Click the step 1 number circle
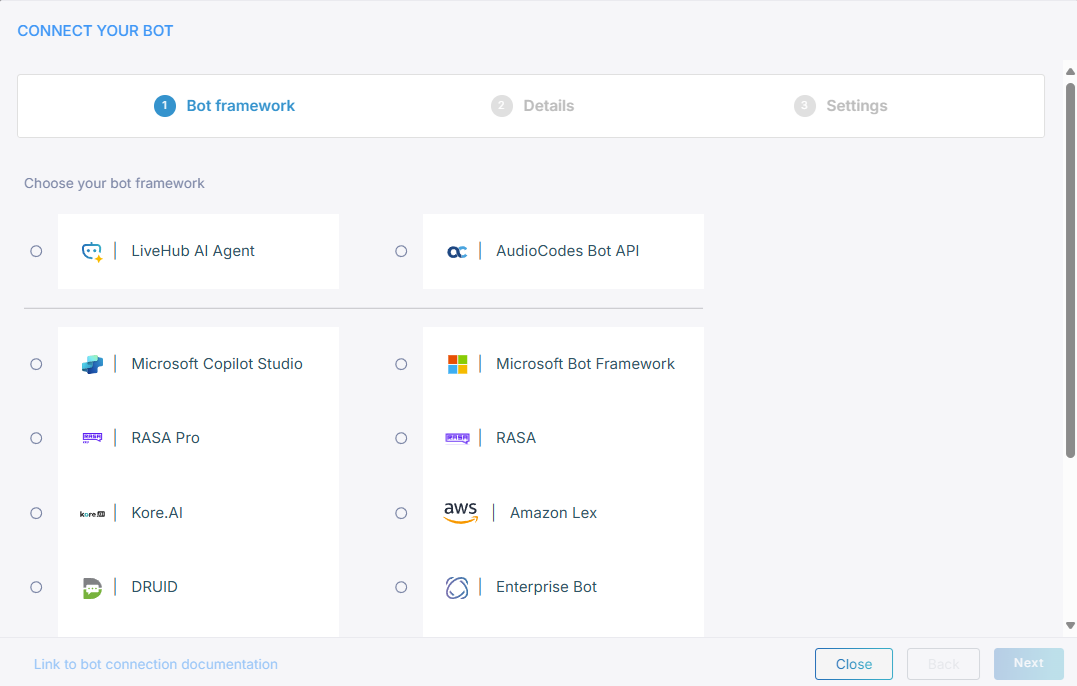1077x686 pixels. click(x=165, y=106)
